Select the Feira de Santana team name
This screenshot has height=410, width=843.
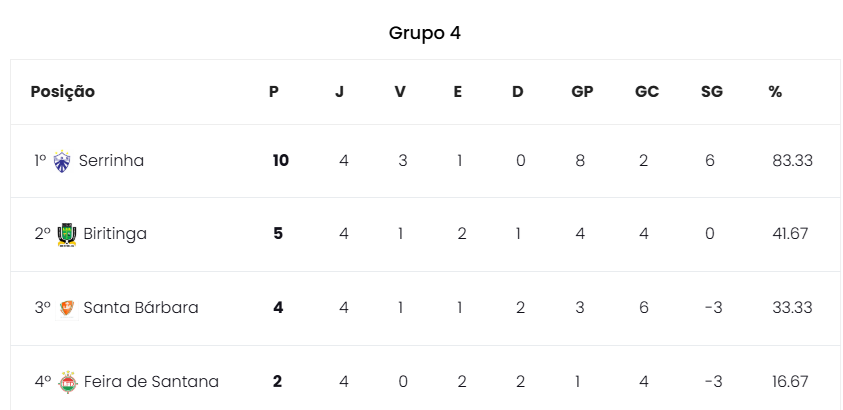tap(151, 382)
